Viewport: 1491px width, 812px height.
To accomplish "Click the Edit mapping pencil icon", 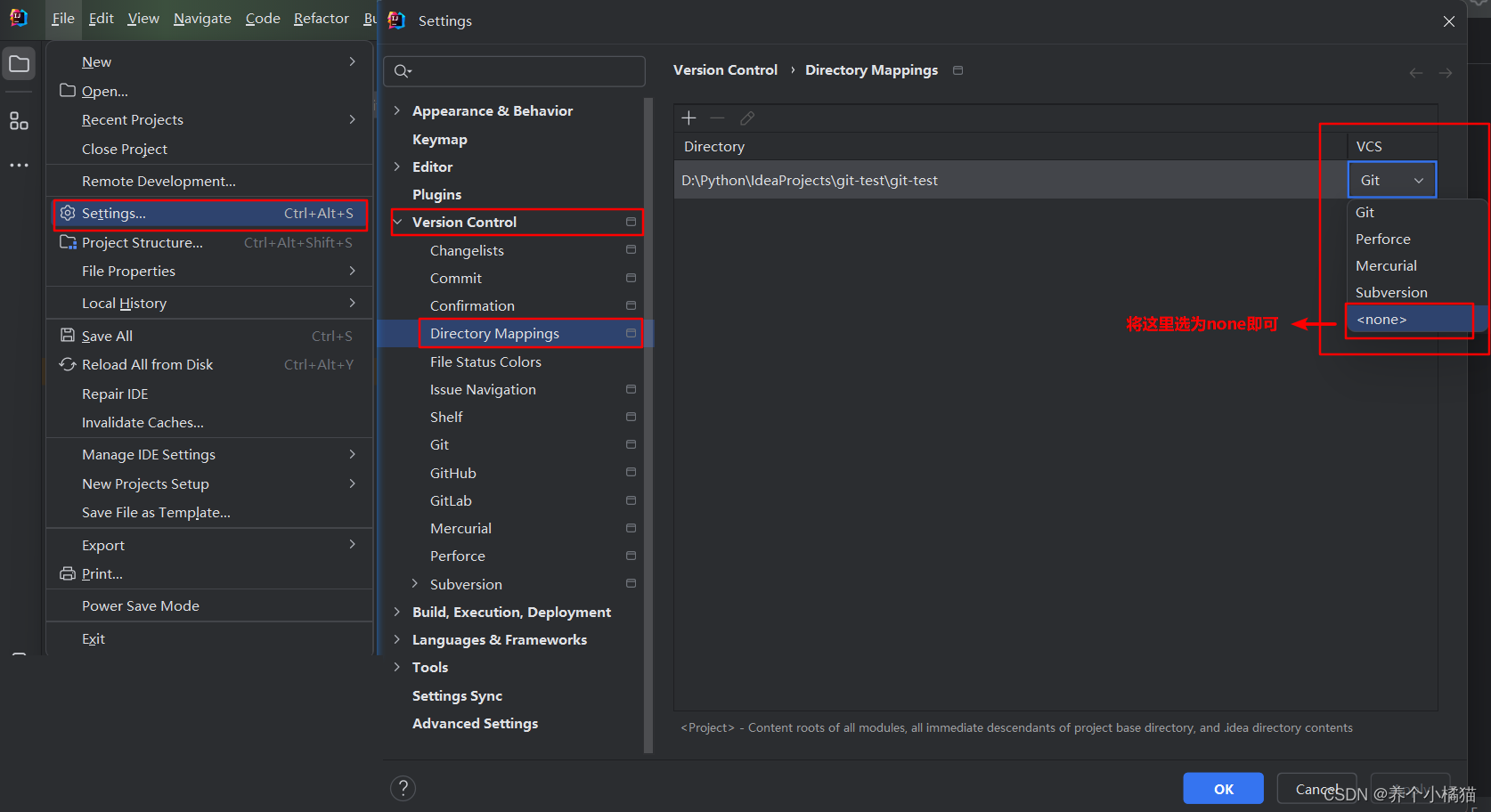I will 747,118.
